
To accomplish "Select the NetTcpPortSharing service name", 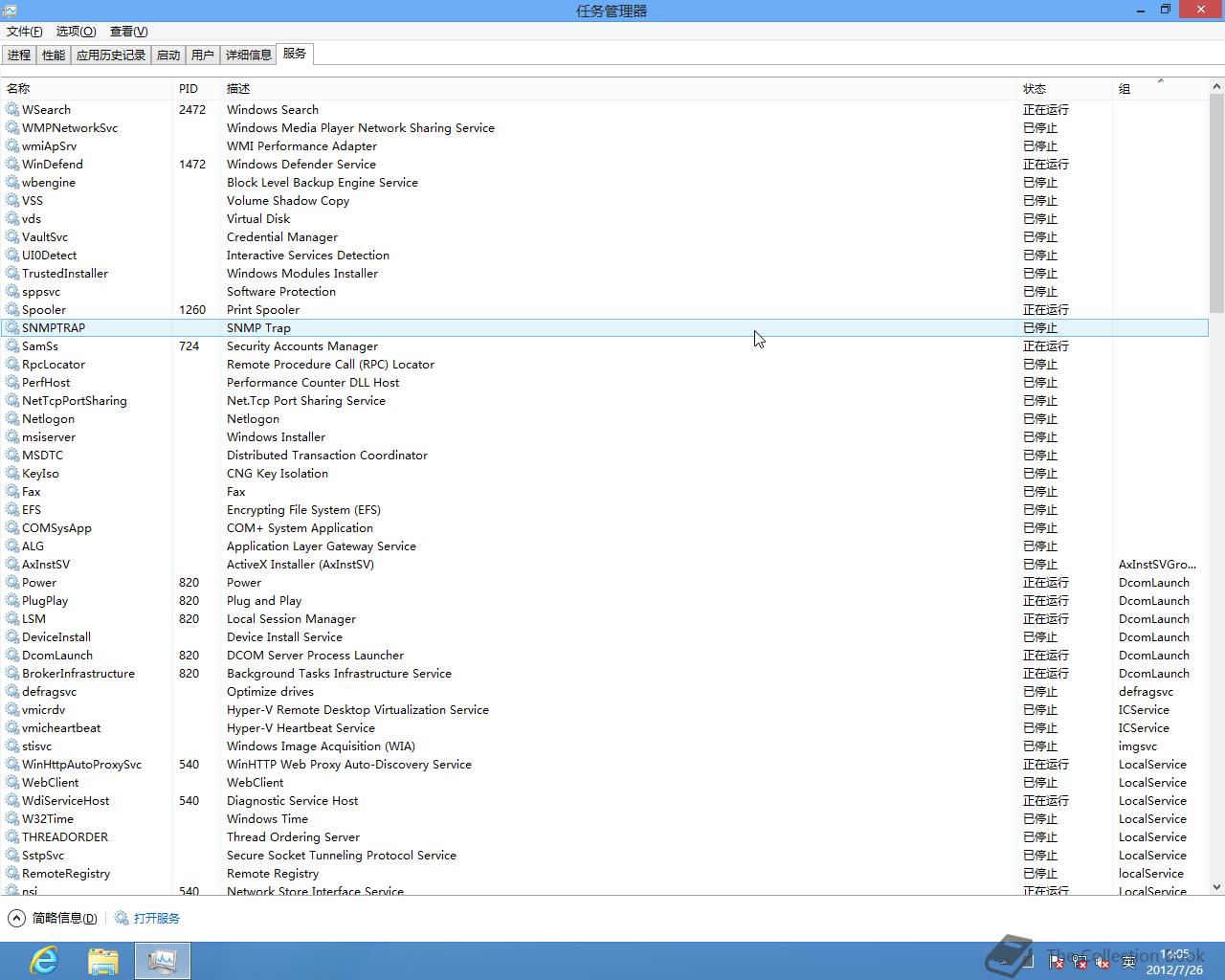I will pyautogui.click(x=75, y=400).
